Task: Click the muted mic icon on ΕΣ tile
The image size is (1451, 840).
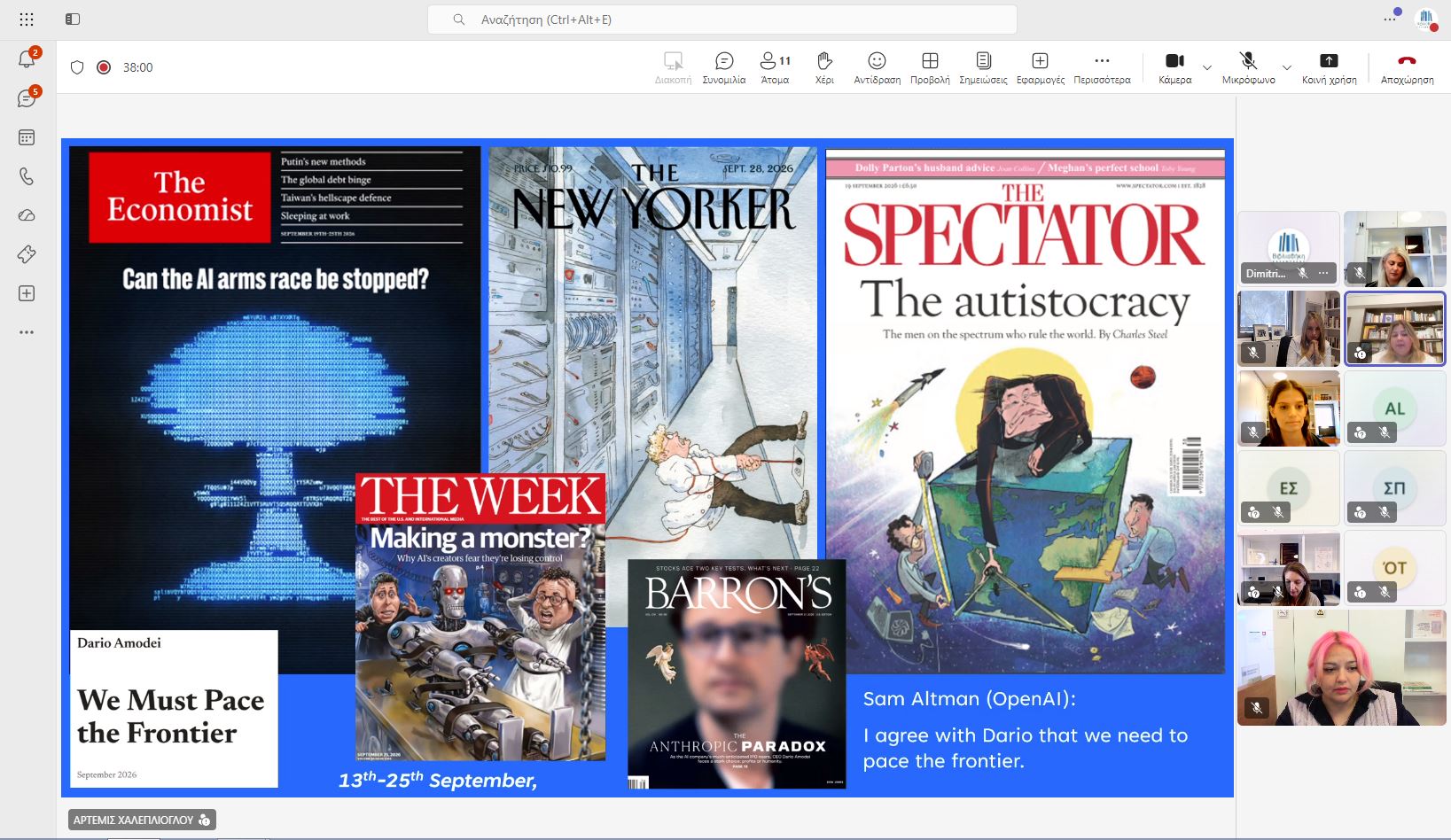Action: coord(1278,512)
